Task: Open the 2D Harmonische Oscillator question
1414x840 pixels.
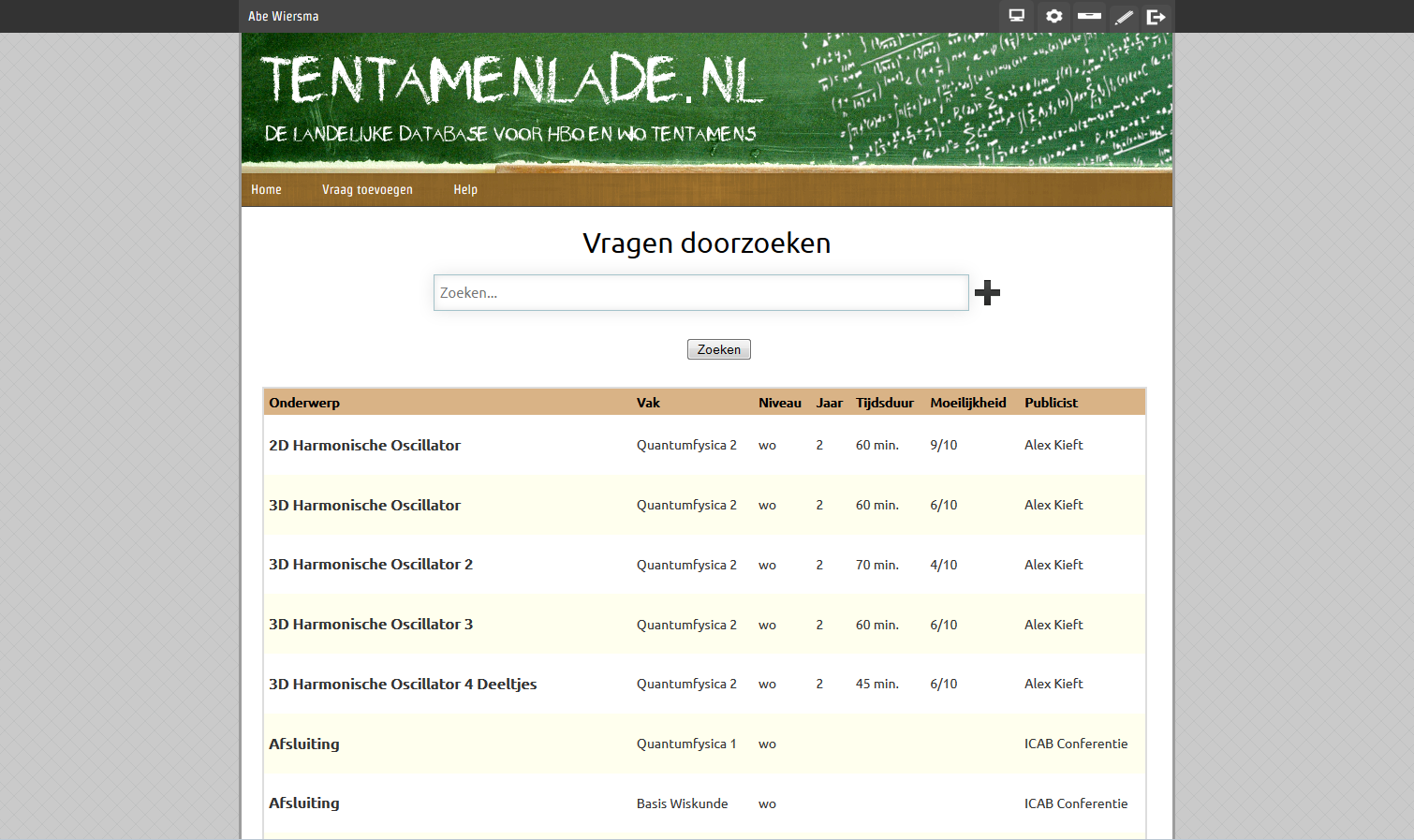Action: point(364,446)
